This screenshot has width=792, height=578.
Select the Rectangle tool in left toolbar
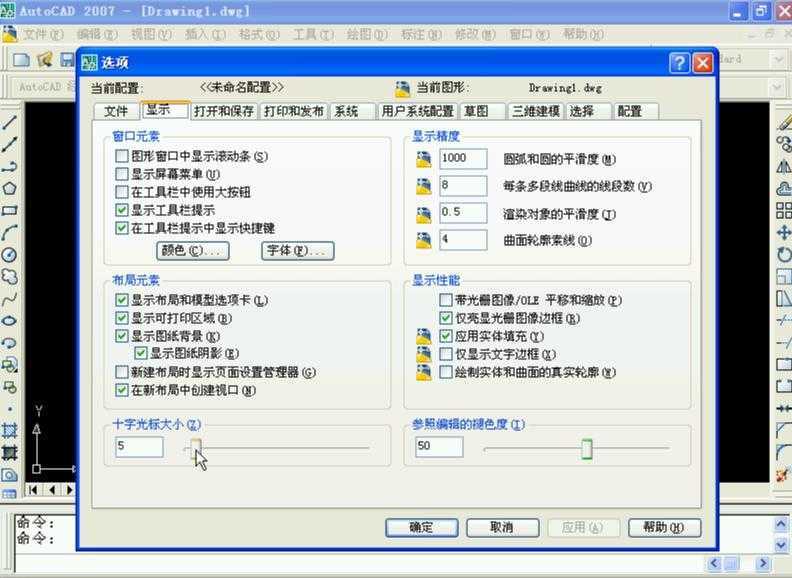(x=10, y=211)
